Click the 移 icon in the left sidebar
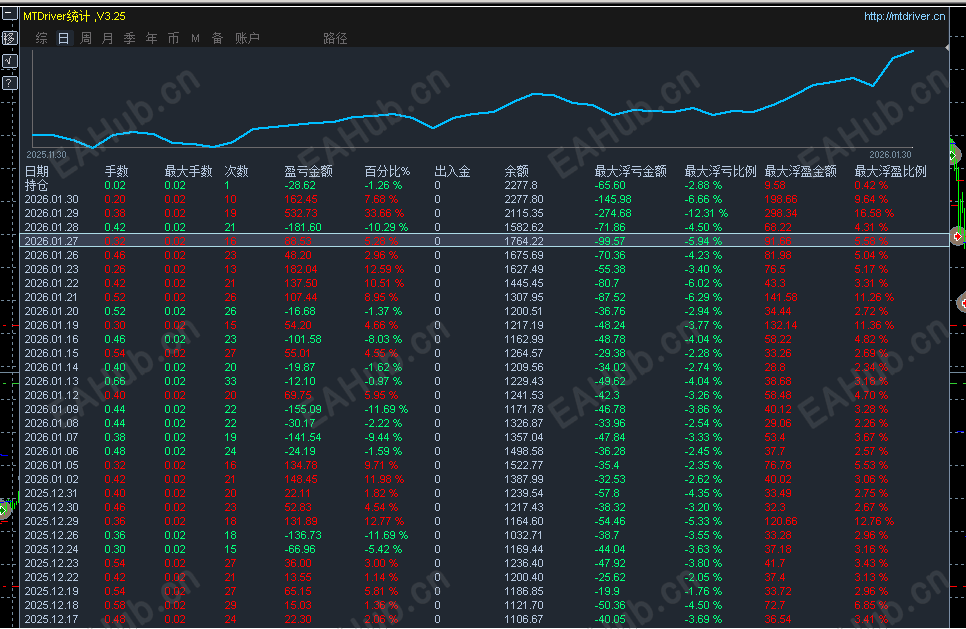966x629 pixels. [x=10, y=38]
